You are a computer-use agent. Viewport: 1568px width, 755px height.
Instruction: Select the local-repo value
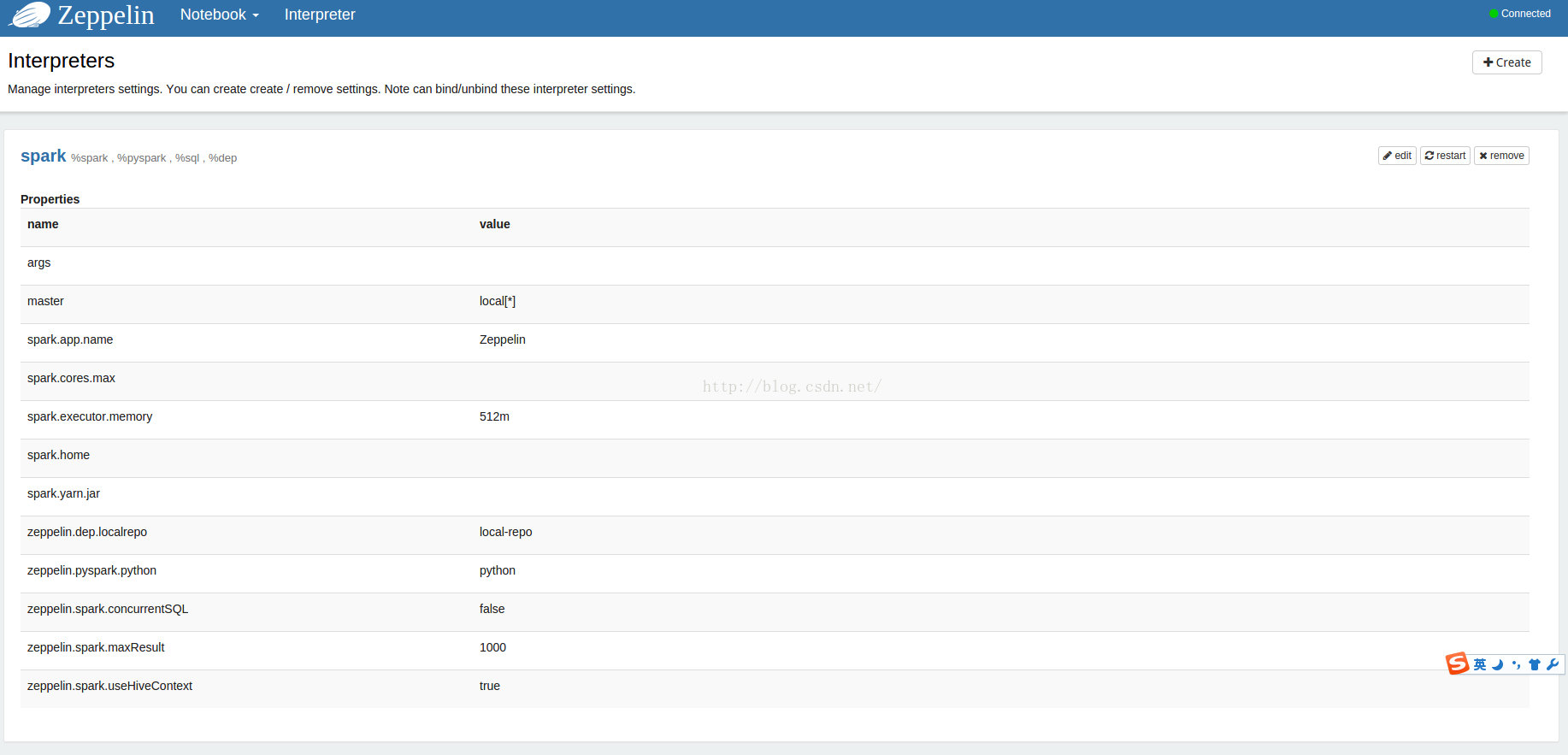click(505, 532)
